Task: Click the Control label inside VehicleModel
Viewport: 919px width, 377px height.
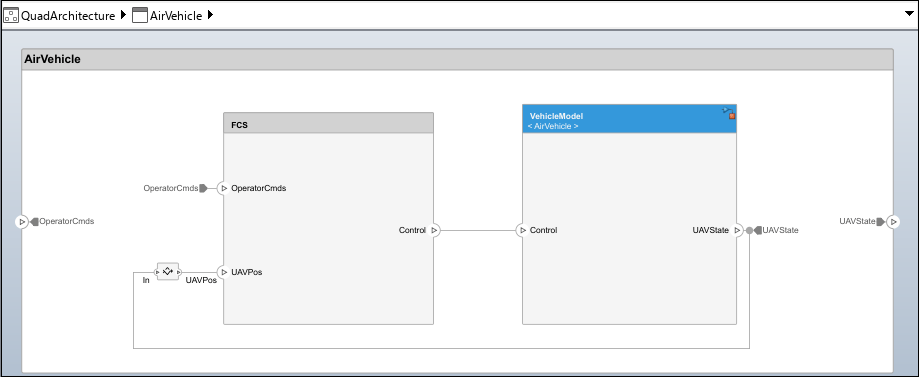Action: click(543, 230)
